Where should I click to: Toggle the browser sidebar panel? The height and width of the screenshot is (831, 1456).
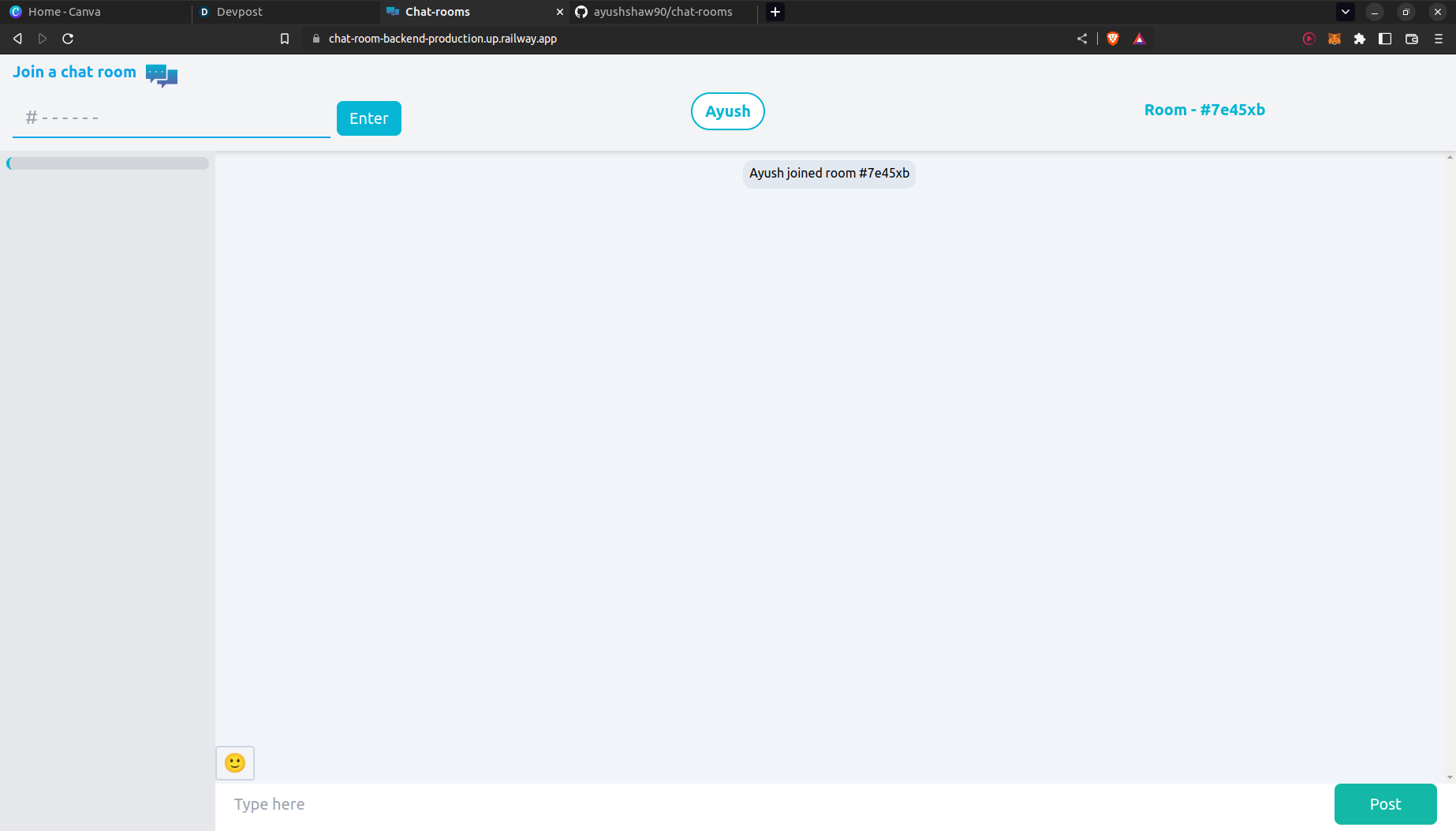click(1385, 39)
